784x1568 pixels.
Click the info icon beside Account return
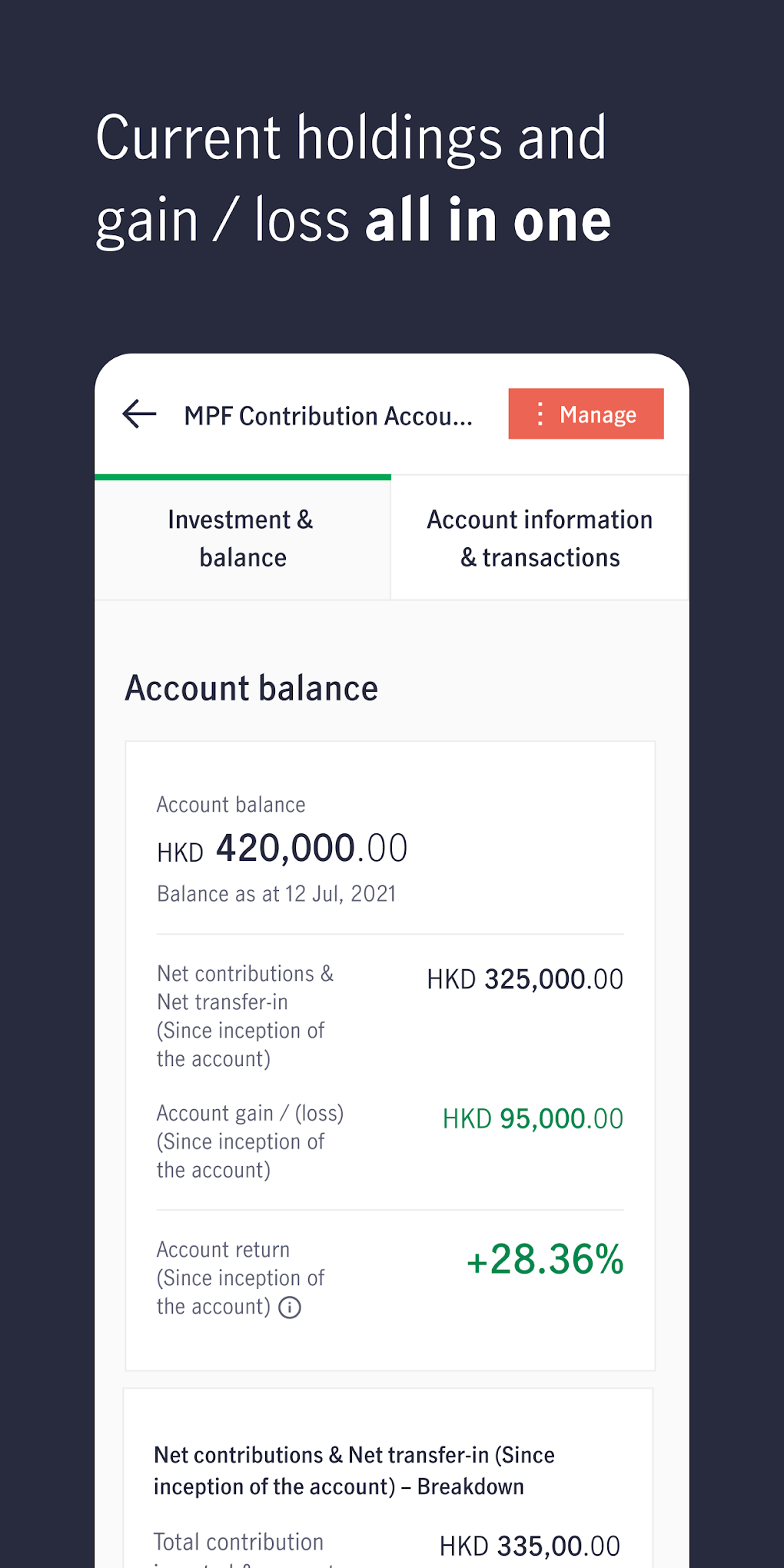click(290, 1307)
